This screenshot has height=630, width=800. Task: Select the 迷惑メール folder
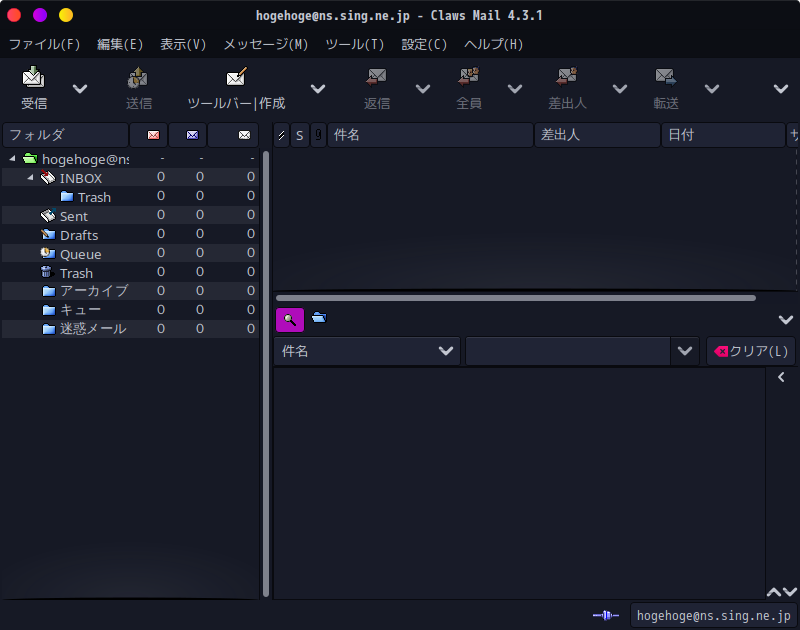tap(131, 329)
